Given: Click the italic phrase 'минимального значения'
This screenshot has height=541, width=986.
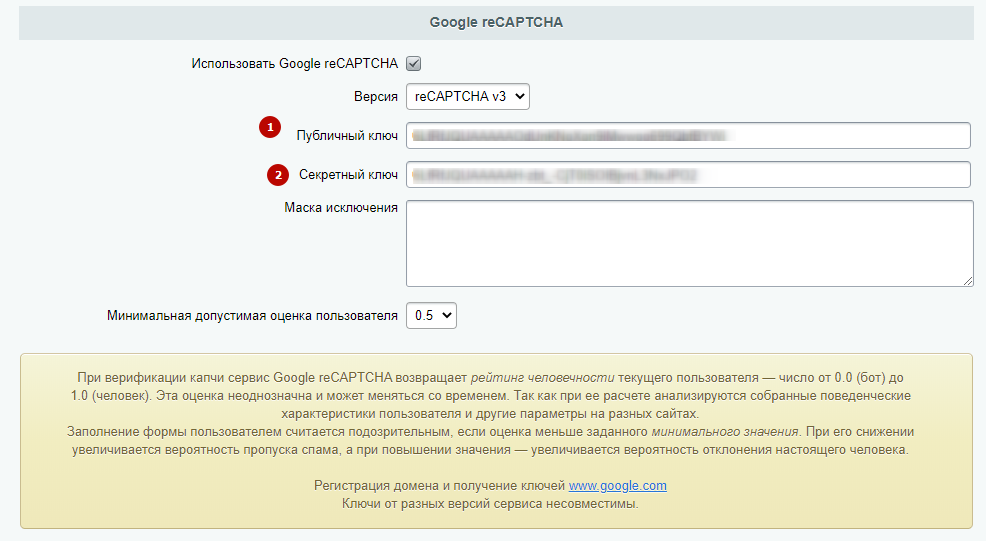Looking at the screenshot, I should [724, 432].
